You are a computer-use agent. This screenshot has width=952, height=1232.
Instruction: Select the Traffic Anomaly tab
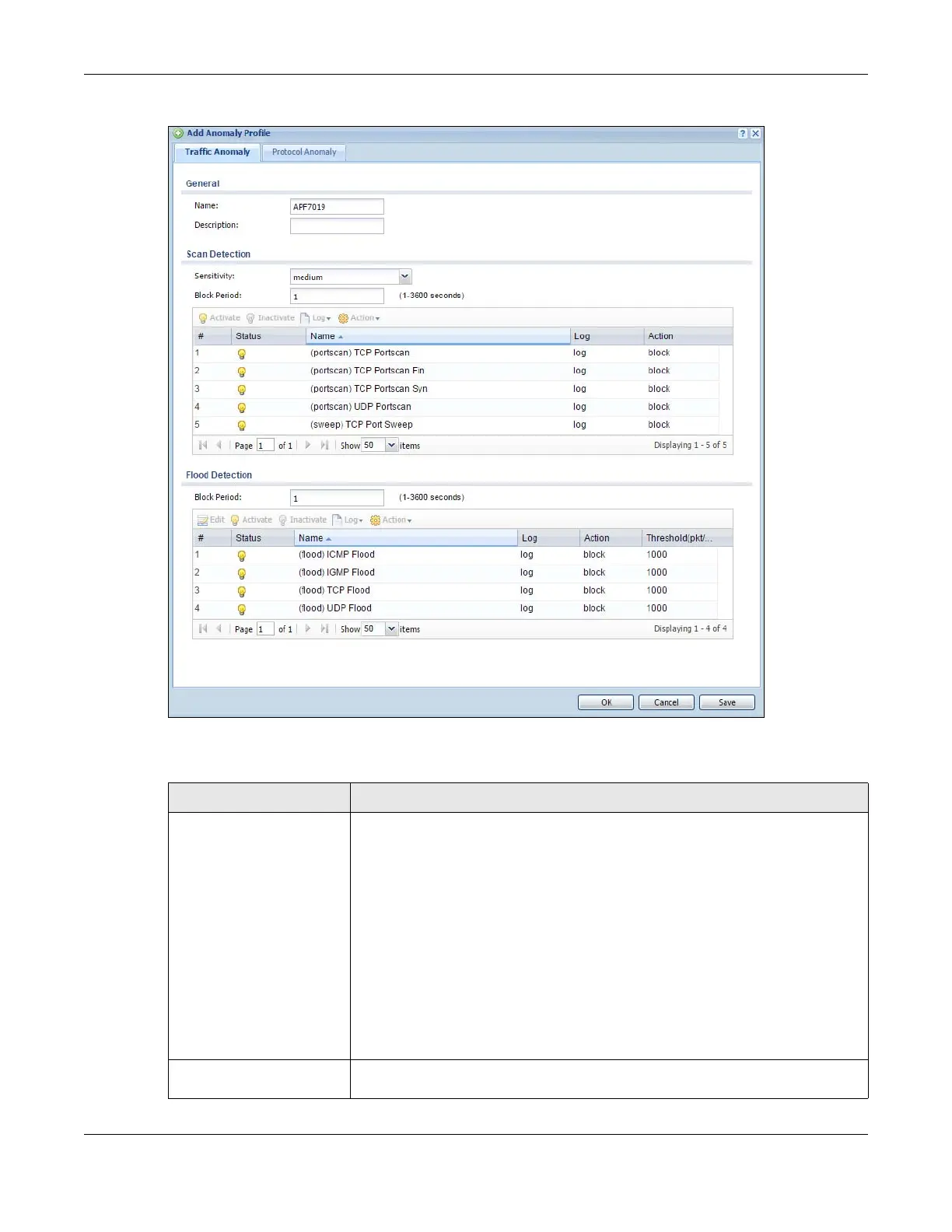point(217,152)
